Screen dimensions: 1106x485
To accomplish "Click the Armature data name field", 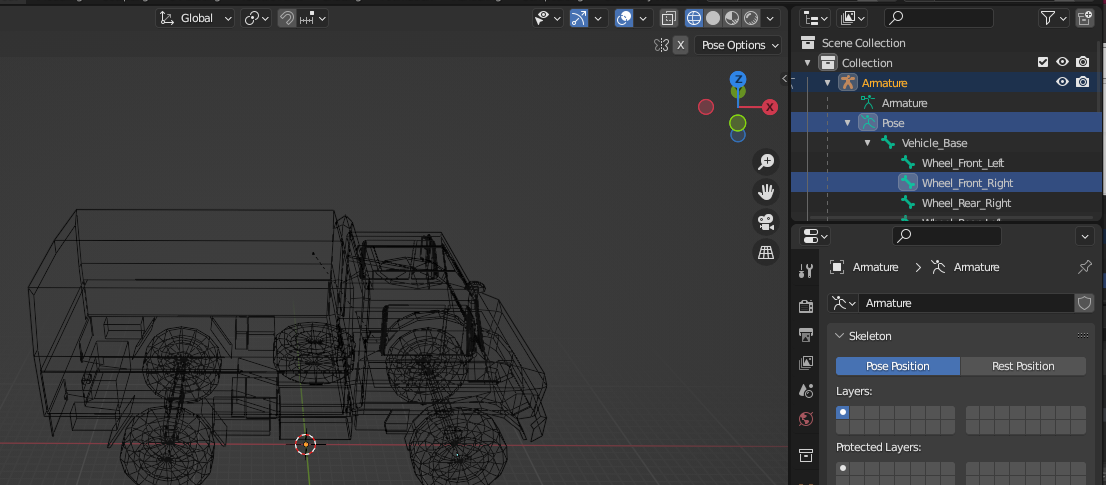I will 966,303.
